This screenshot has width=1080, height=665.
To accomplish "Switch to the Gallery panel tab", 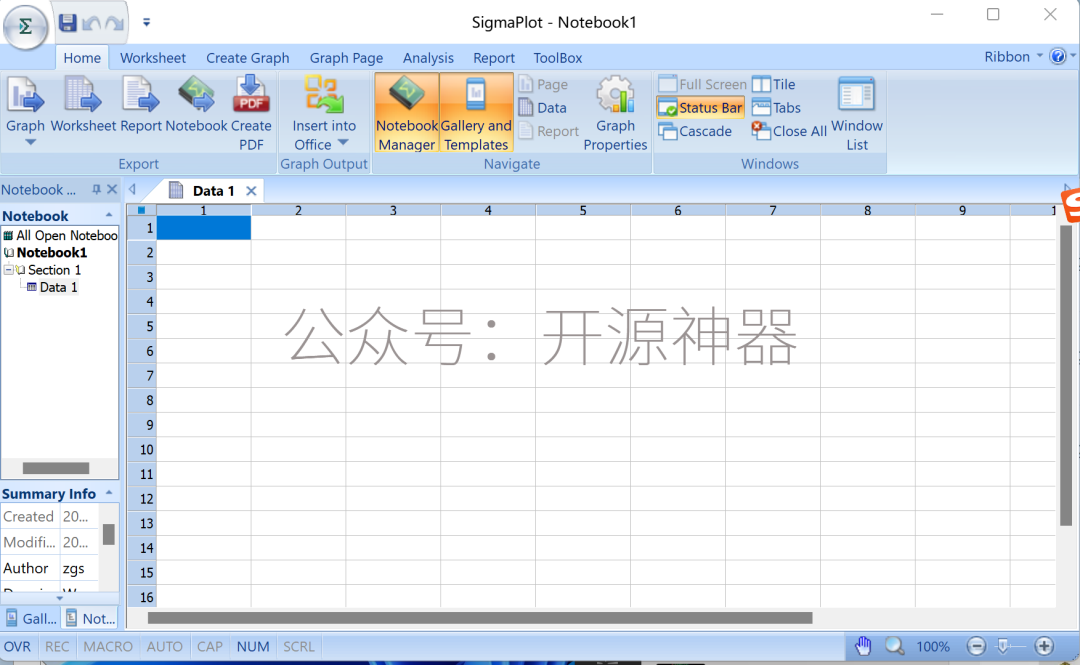I will 32,618.
